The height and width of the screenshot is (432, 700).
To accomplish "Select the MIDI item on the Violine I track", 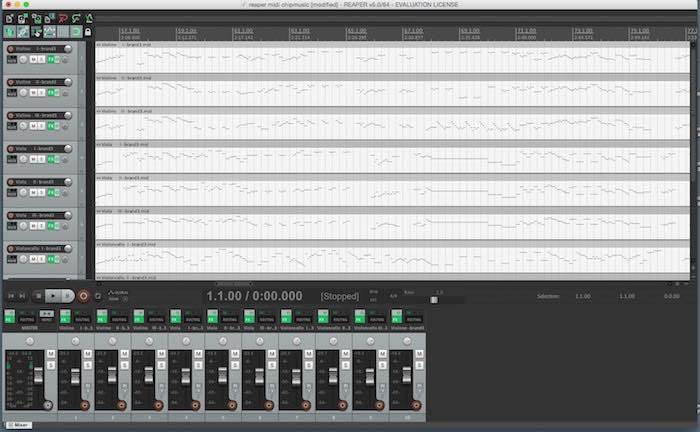I will [x=393, y=57].
